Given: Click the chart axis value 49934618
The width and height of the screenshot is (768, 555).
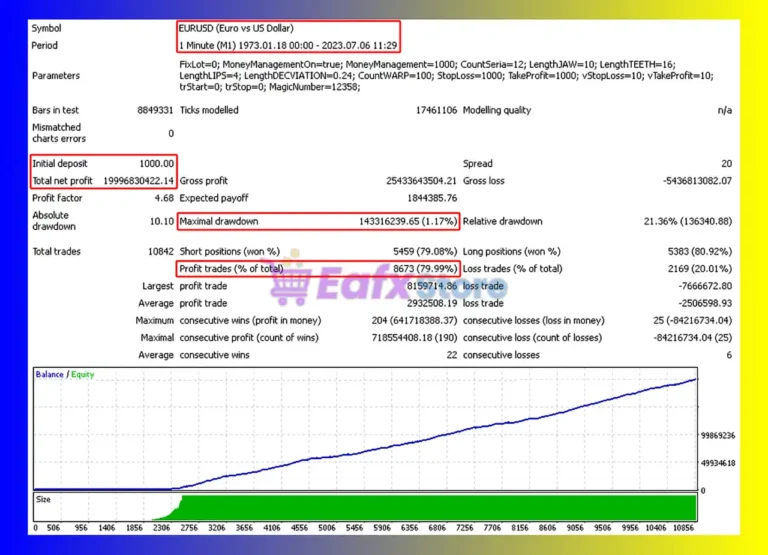Looking at the screenshot, I should click(x=718, y=463).
